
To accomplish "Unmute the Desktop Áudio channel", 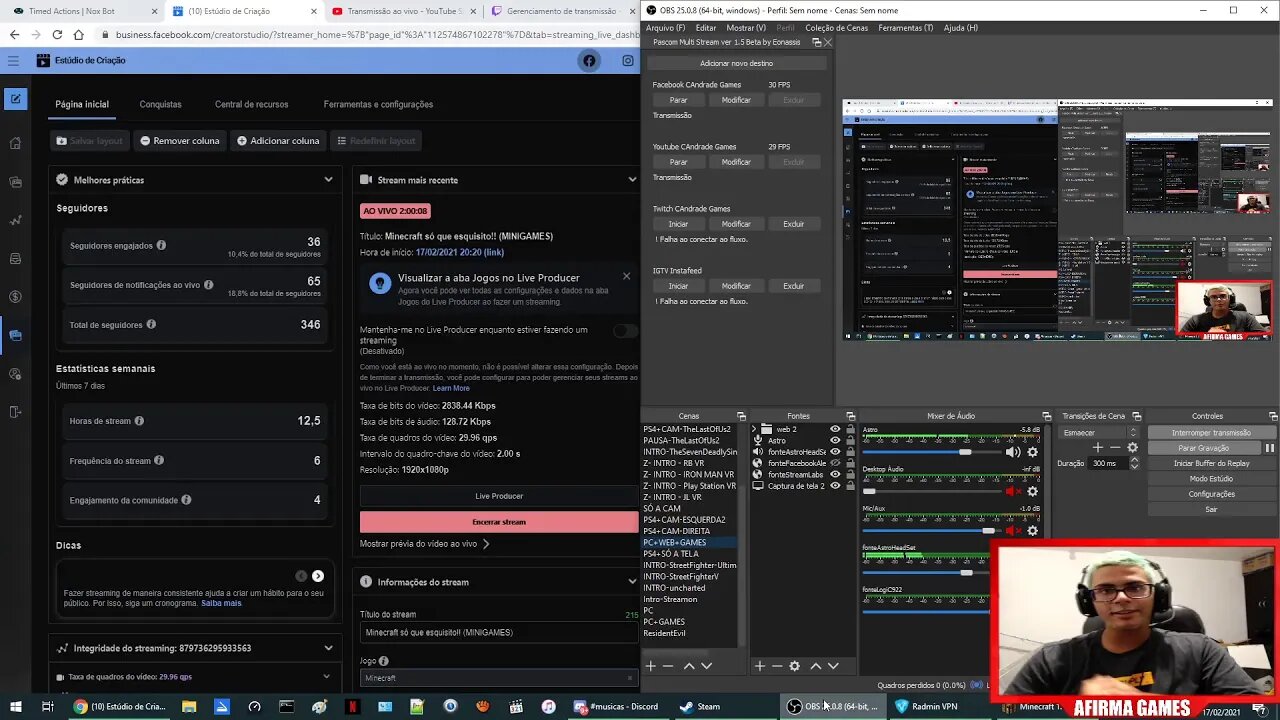I will [1013, 491].
